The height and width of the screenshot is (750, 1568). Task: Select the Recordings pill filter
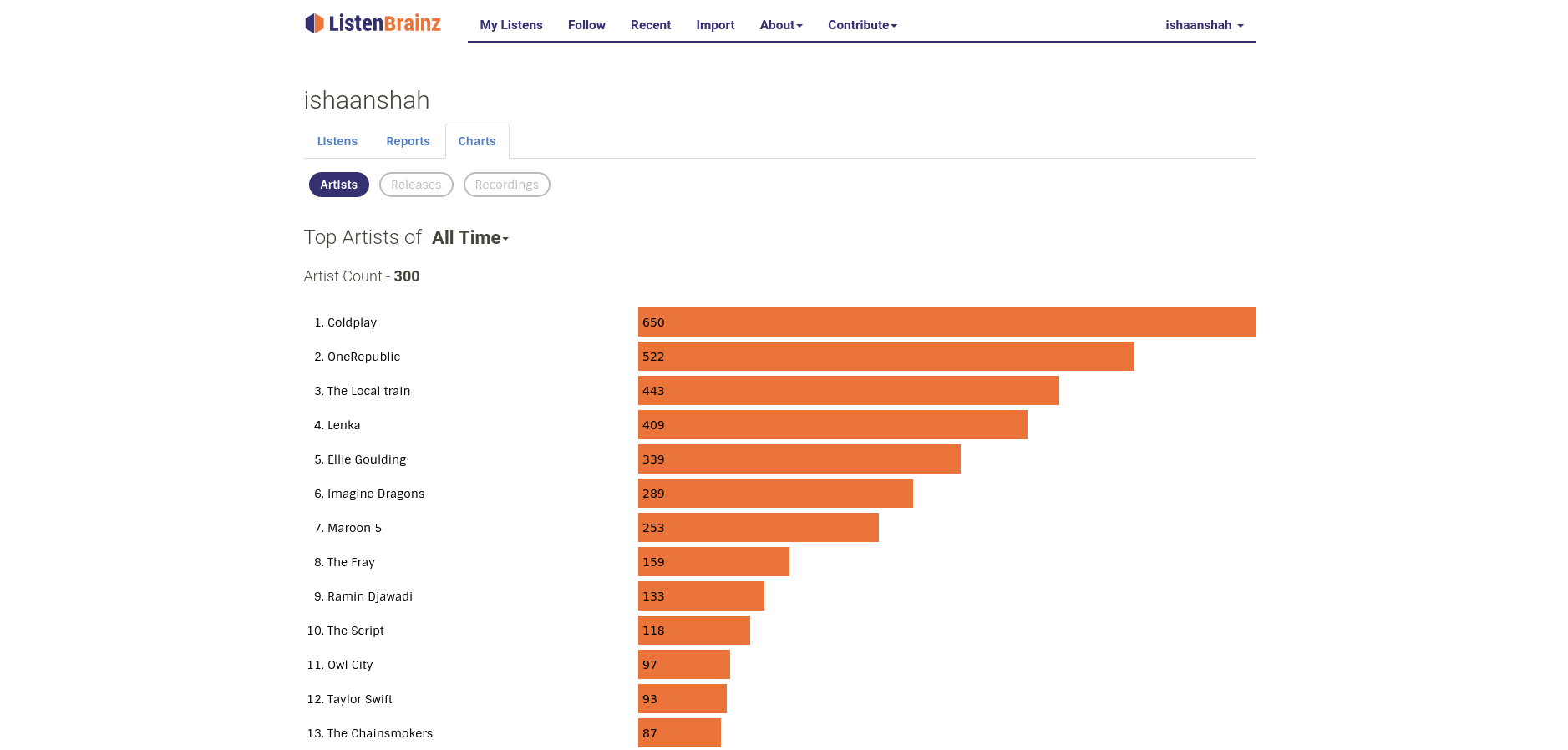coord(507,185)
